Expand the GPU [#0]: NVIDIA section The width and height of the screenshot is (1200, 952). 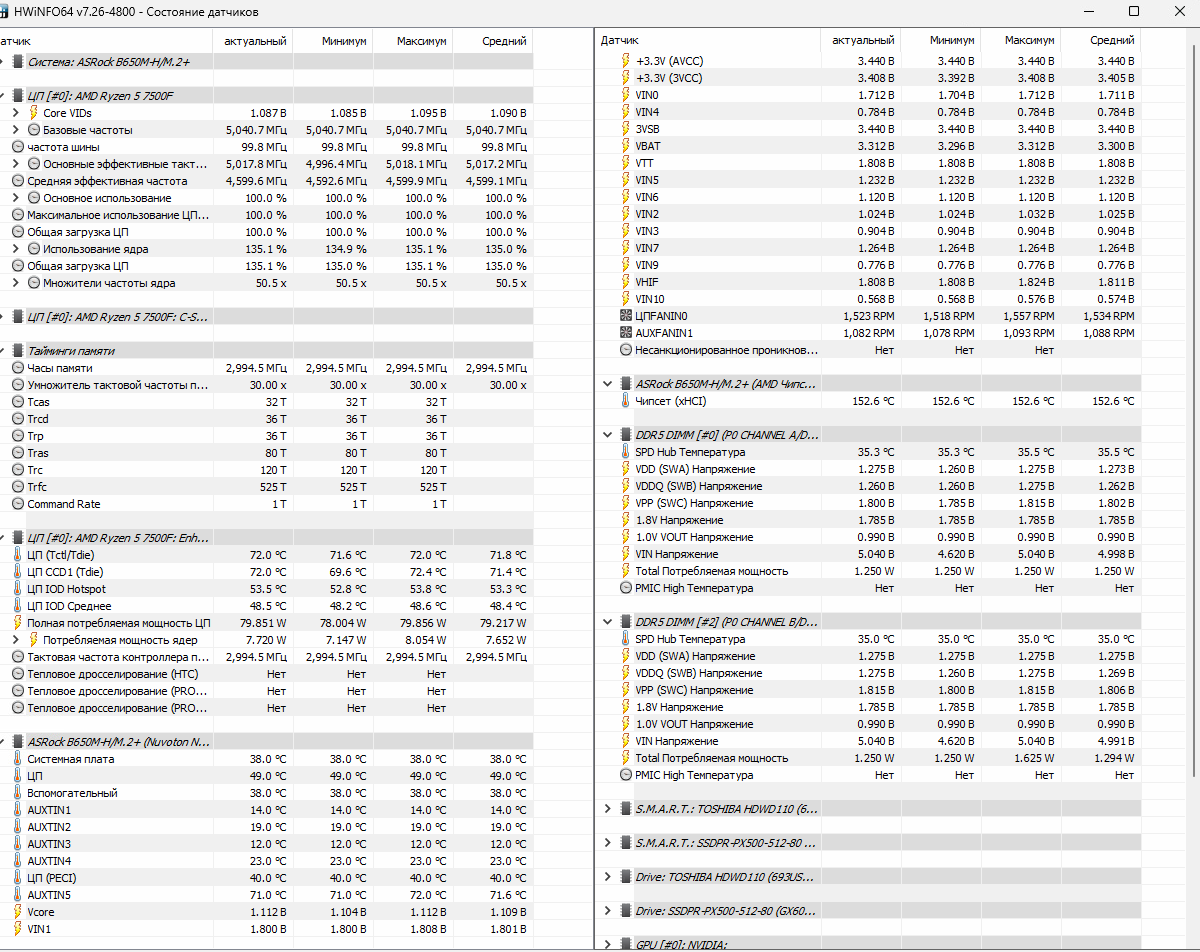(608, 945)
